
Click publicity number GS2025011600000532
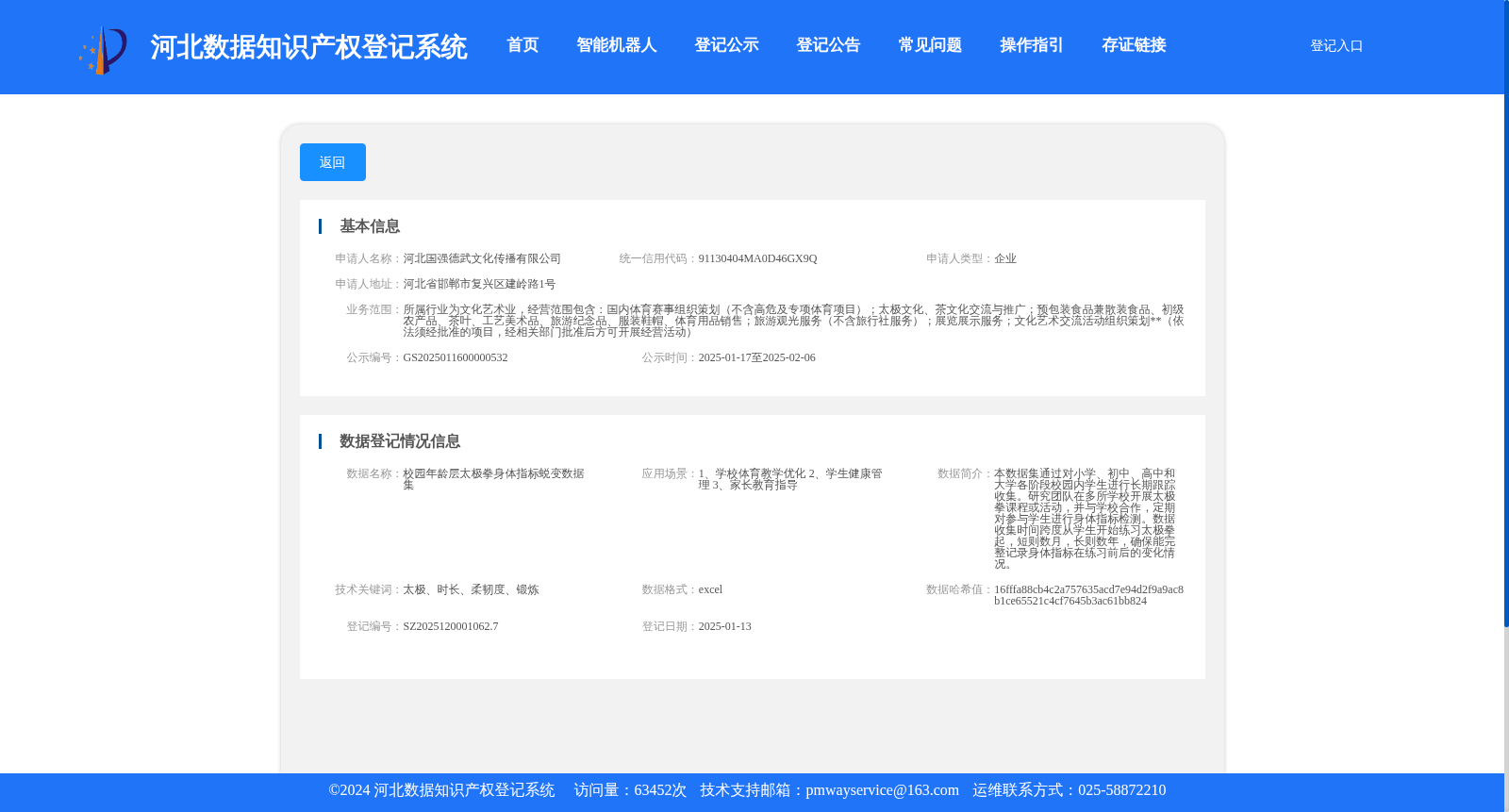(456, 357)
